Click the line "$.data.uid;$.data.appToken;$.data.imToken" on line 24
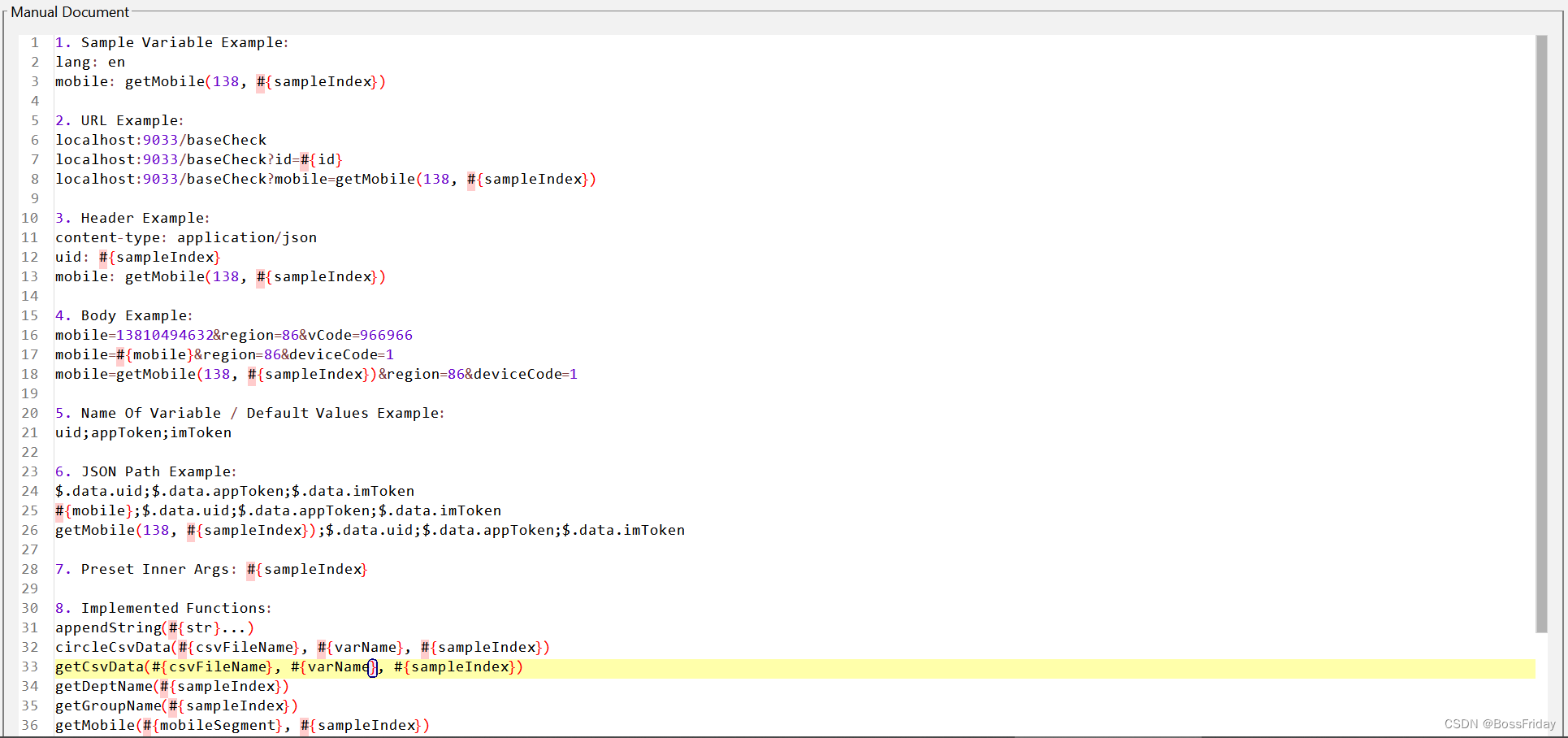 [x=235, y=491]
